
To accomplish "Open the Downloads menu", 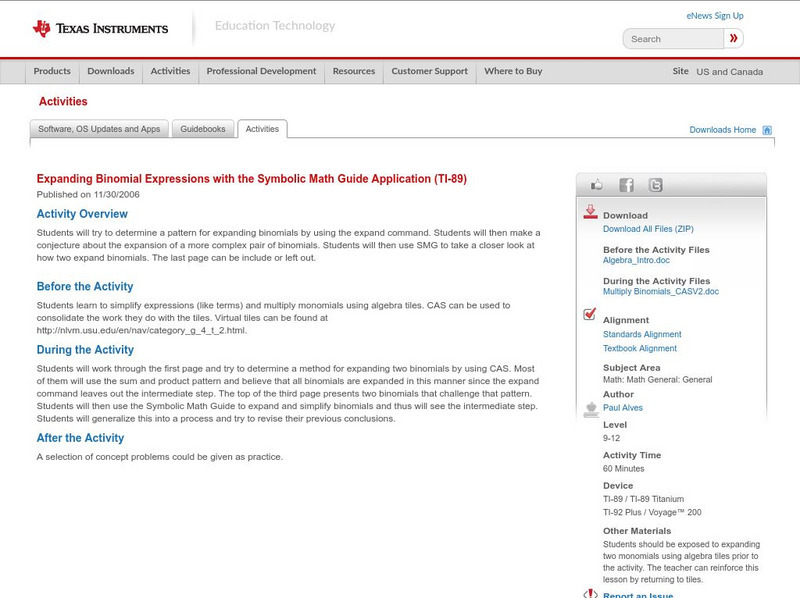I will point(111,71).
